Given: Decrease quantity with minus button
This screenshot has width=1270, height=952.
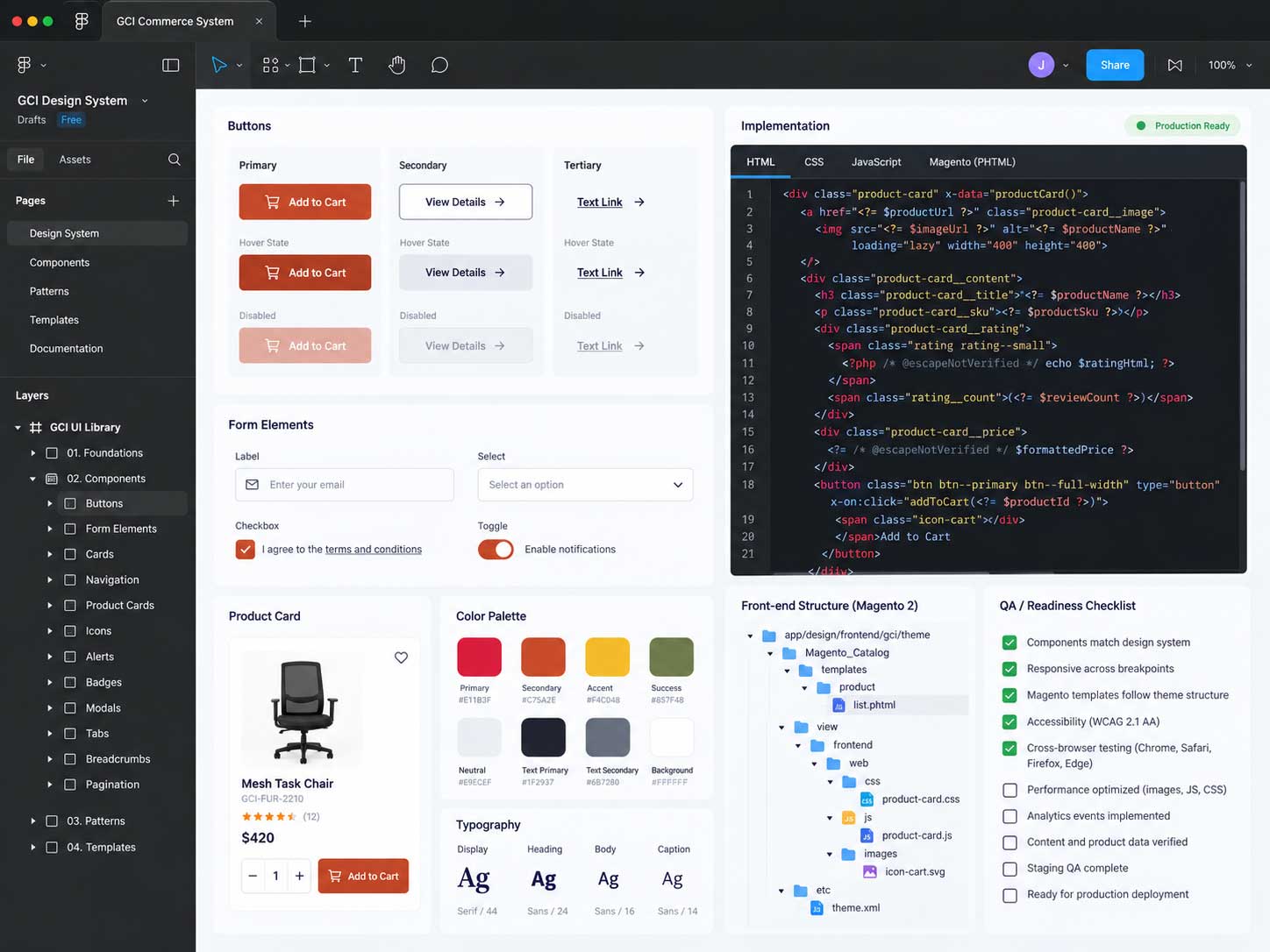Looking at the screenshot, I should coord(253,876).
